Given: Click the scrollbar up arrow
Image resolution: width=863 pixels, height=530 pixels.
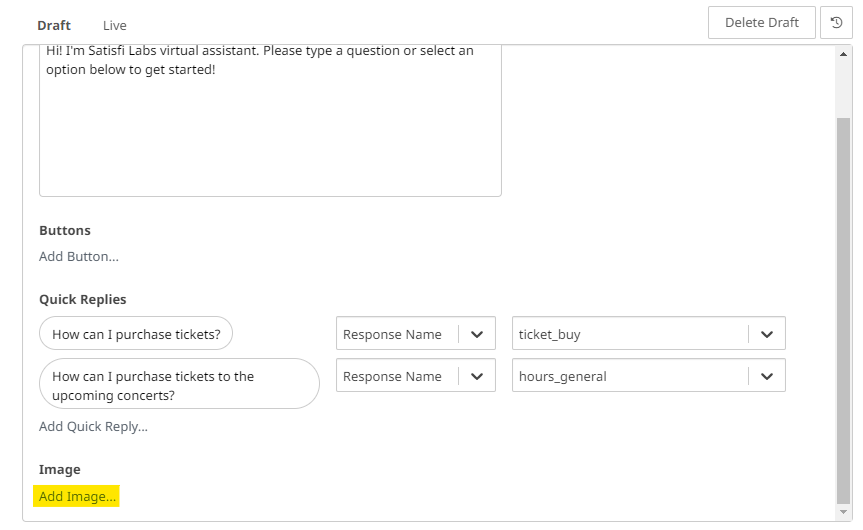Looking at the screenshot, I should [843, 54].
